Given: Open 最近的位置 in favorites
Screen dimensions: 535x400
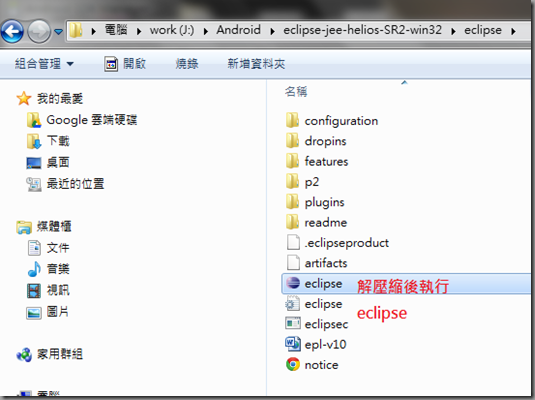Looking at the screenshot, I should [75, 184].
